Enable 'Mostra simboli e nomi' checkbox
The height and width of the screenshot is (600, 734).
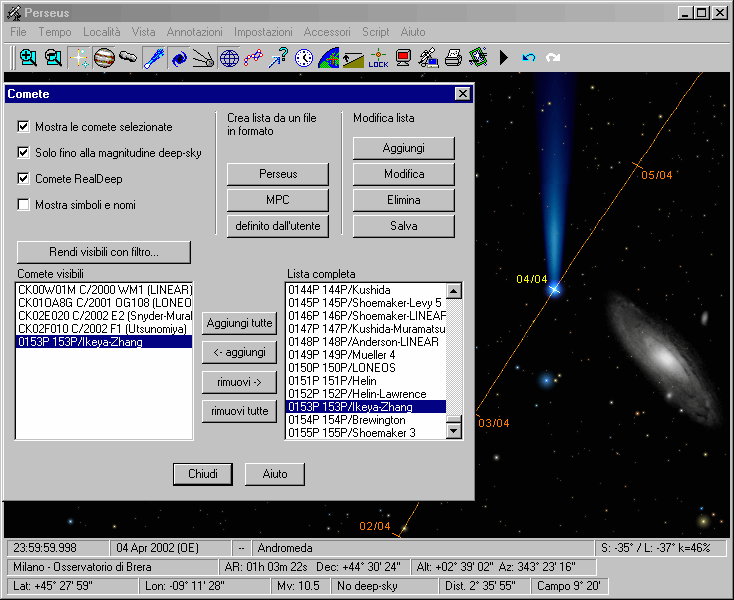[24, 205]
